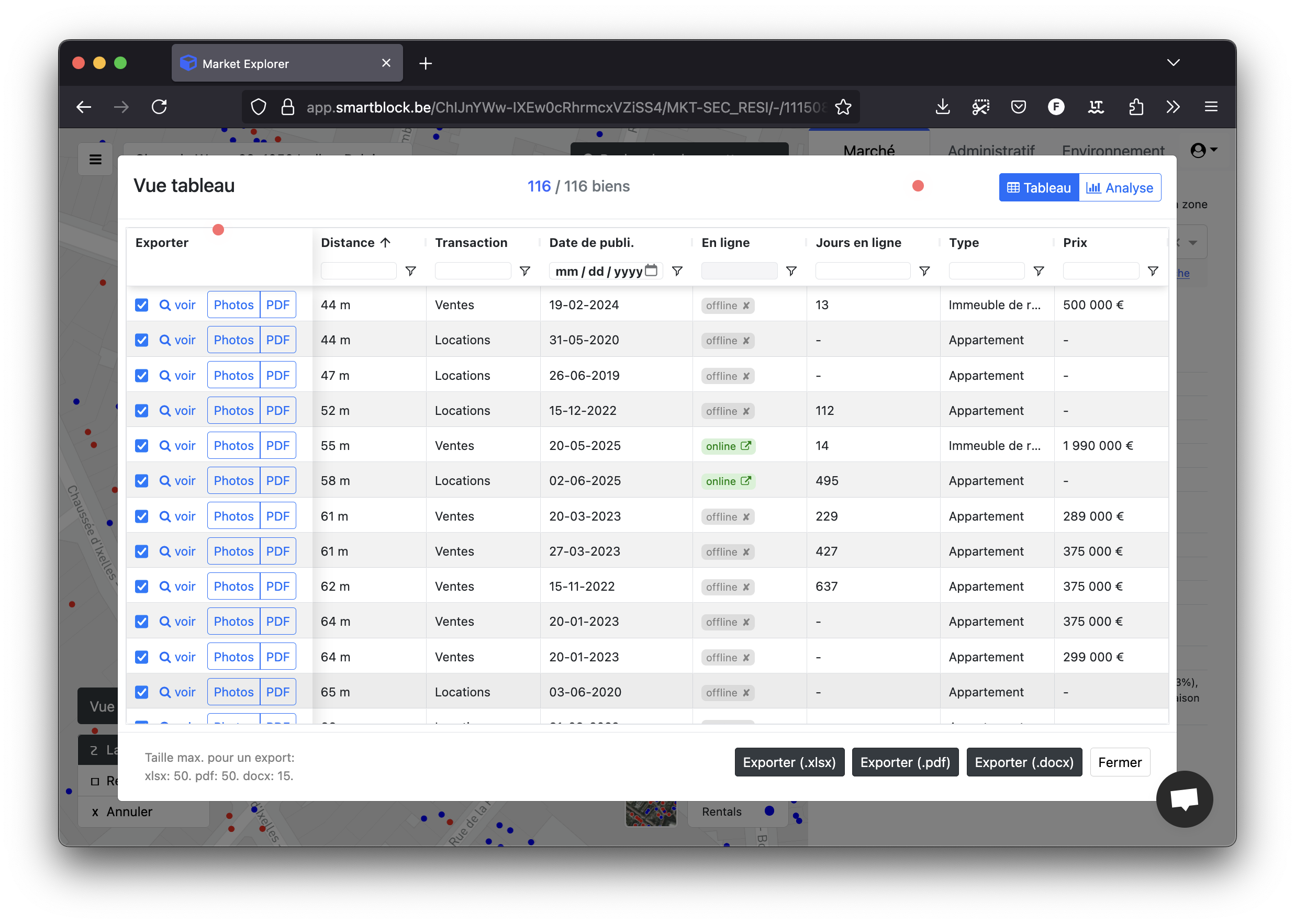Click the browser back arrow

[84, 106]
